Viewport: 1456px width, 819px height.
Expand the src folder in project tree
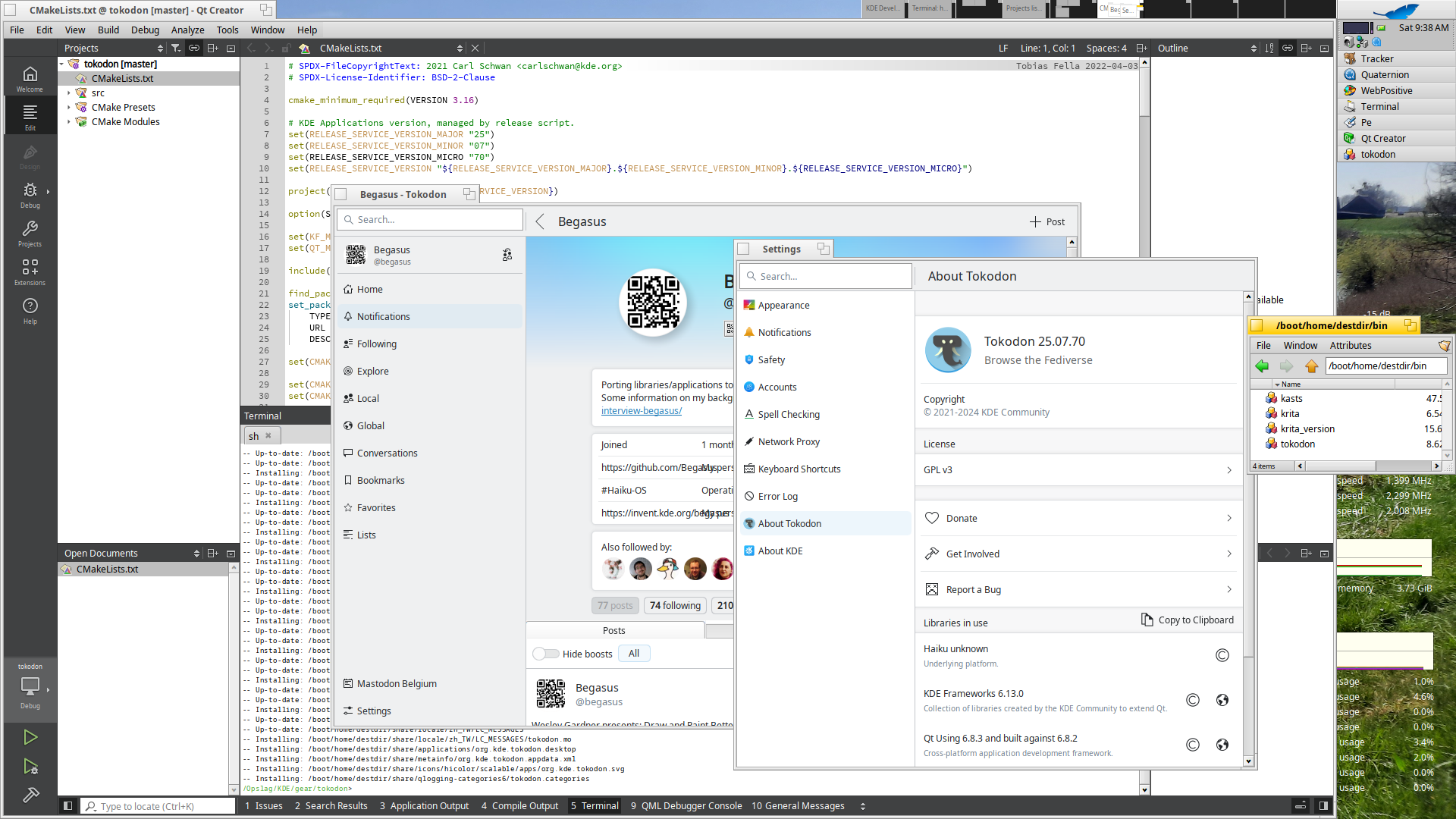point(69,93)
